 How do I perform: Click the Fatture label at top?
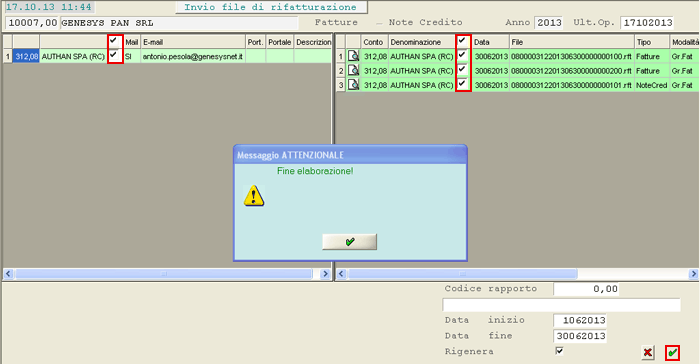click(336, 22)
